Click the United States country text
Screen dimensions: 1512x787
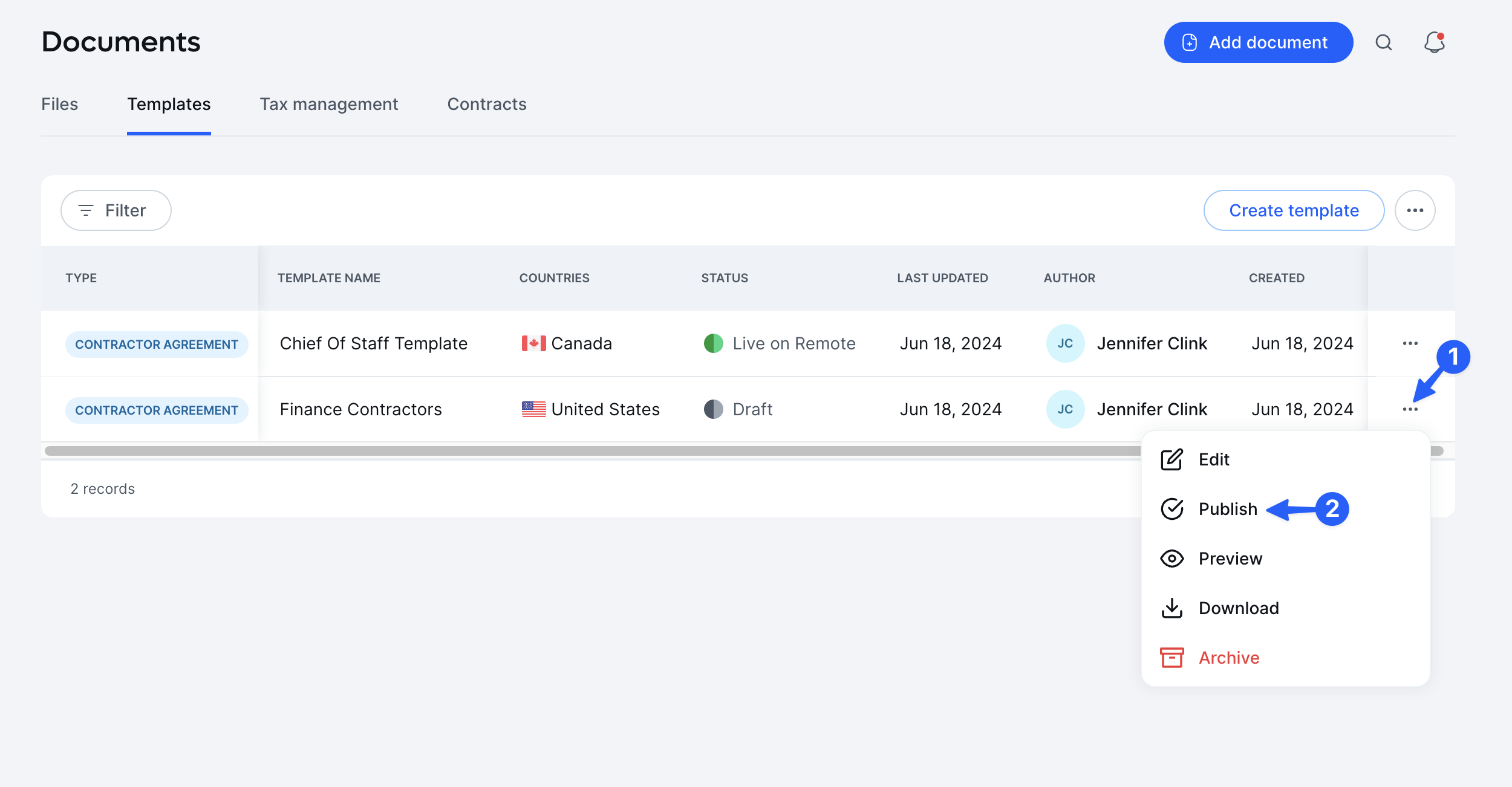click(x=605, y=409)
